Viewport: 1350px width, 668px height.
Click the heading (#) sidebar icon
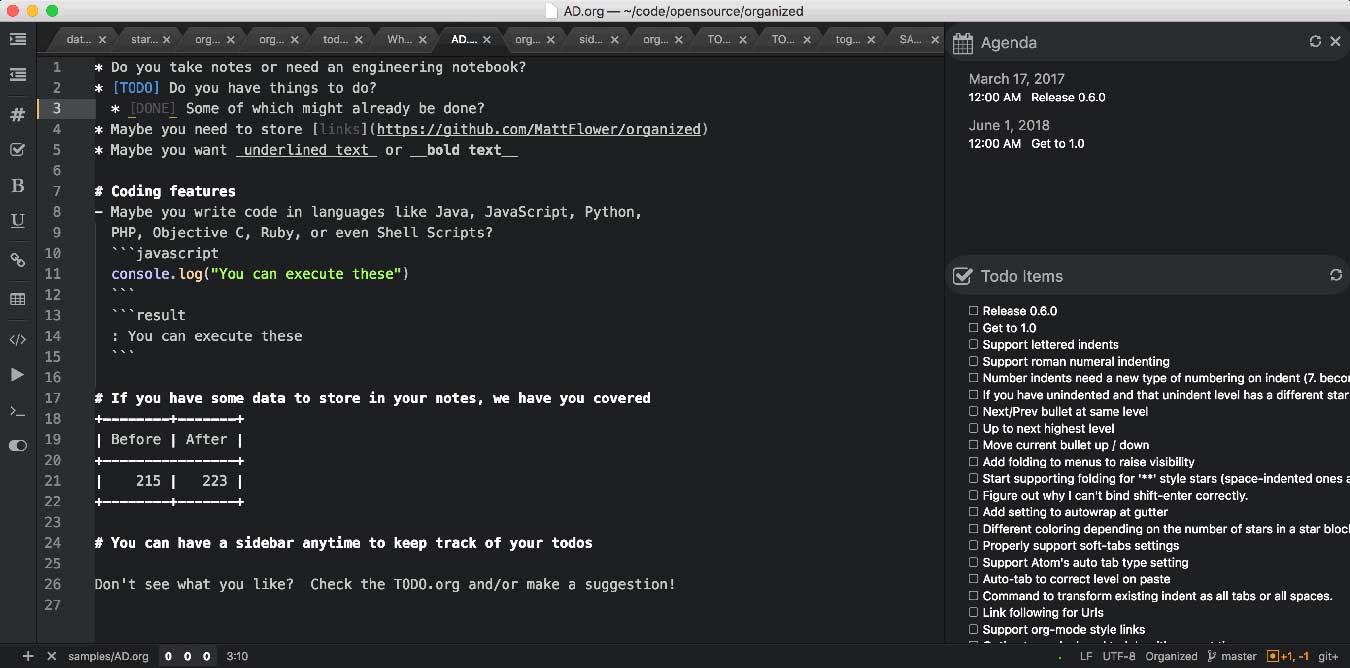point(17,114)
